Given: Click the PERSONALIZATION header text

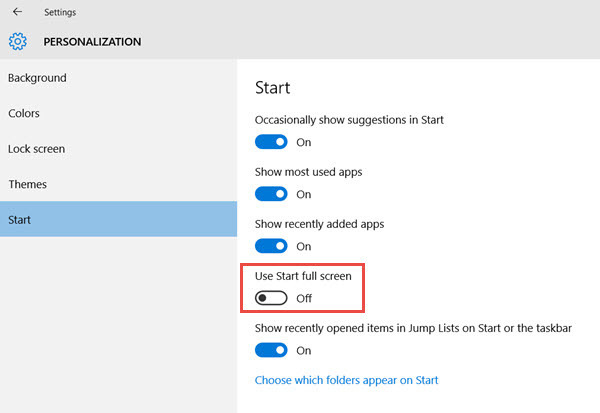Looking at the screenshot, I should pos(92,42).
